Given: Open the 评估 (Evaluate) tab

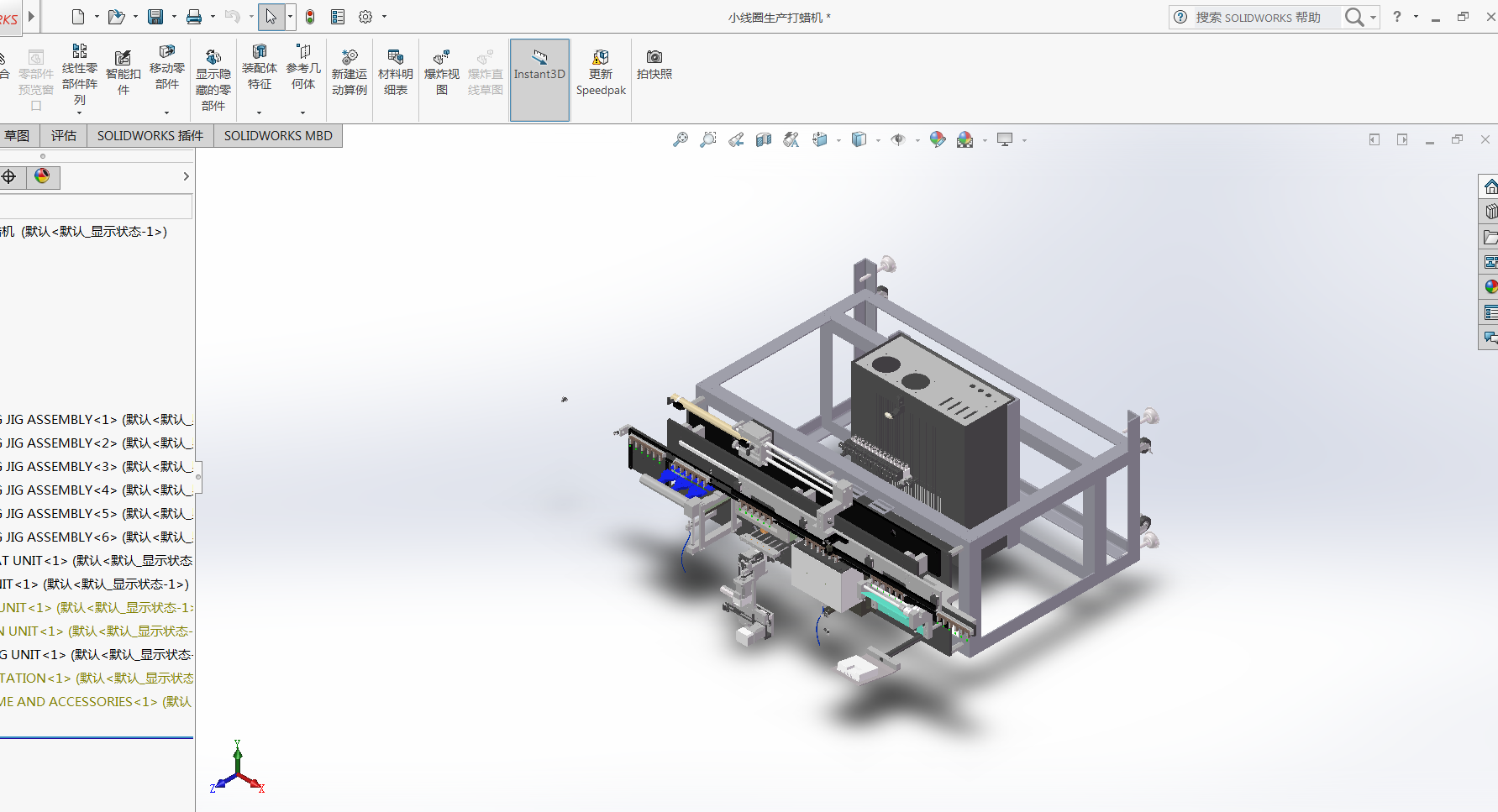Looking at the screenshot, I should pos(64,136).
